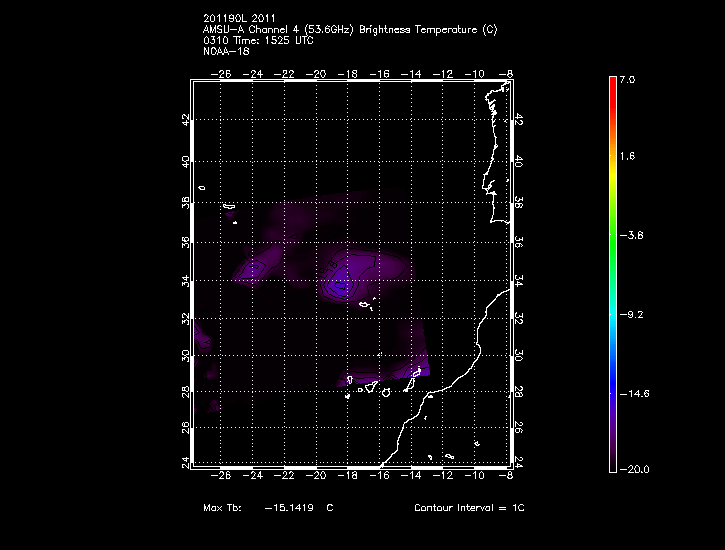
Task: Click the vertical rainbow color scale bar
Action: 612,273
